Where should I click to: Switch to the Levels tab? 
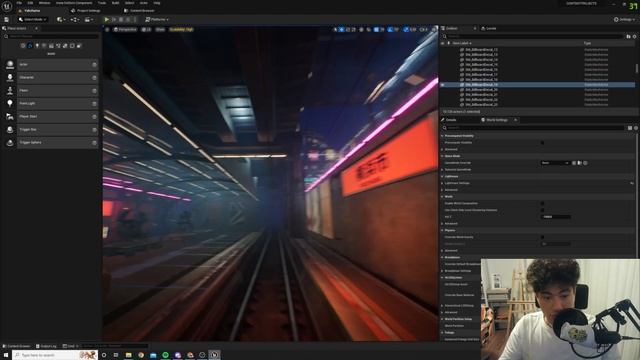[489, 29]
